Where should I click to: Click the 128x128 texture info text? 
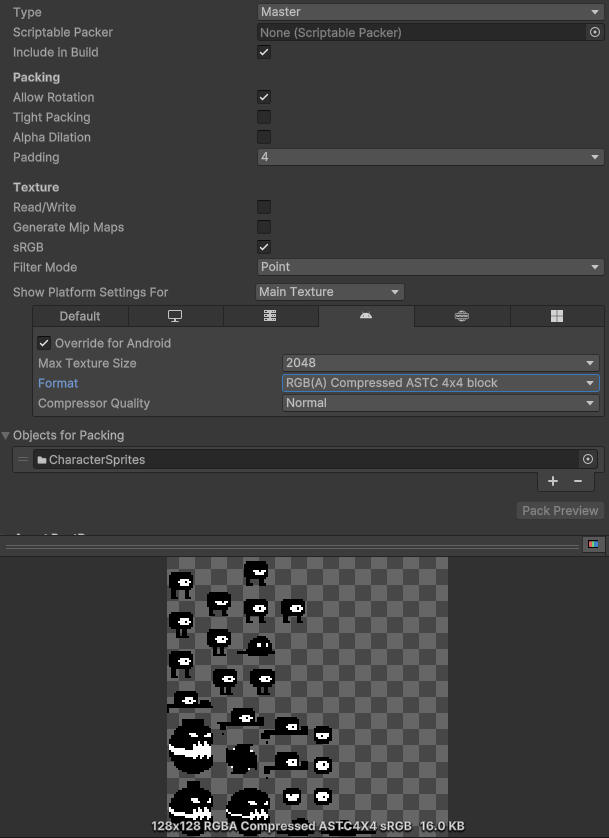(308, 826)
